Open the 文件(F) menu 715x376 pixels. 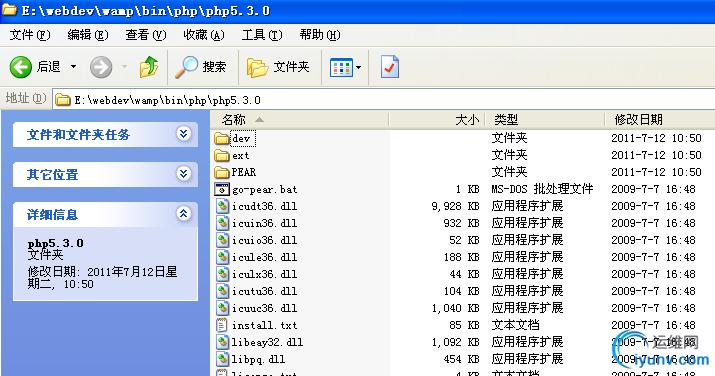tap(30, 35)
